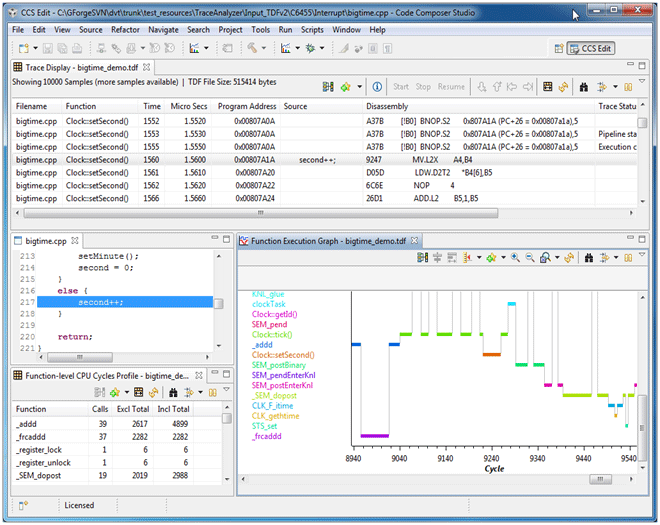
Task: Open dropdown arrow beside star icon in CPU Profile
Action: [126, 392]
